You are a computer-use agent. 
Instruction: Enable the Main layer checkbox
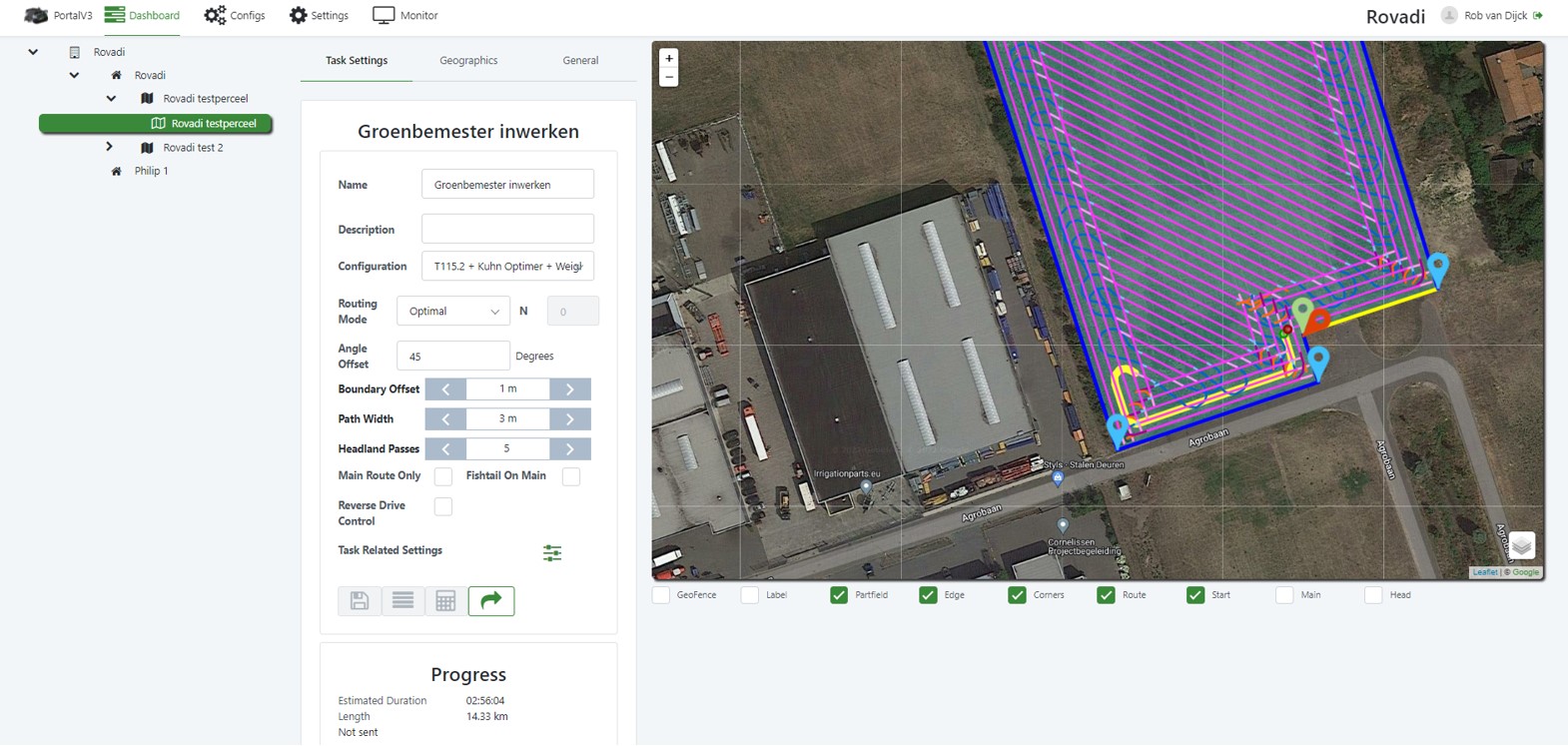[1284, 595]
